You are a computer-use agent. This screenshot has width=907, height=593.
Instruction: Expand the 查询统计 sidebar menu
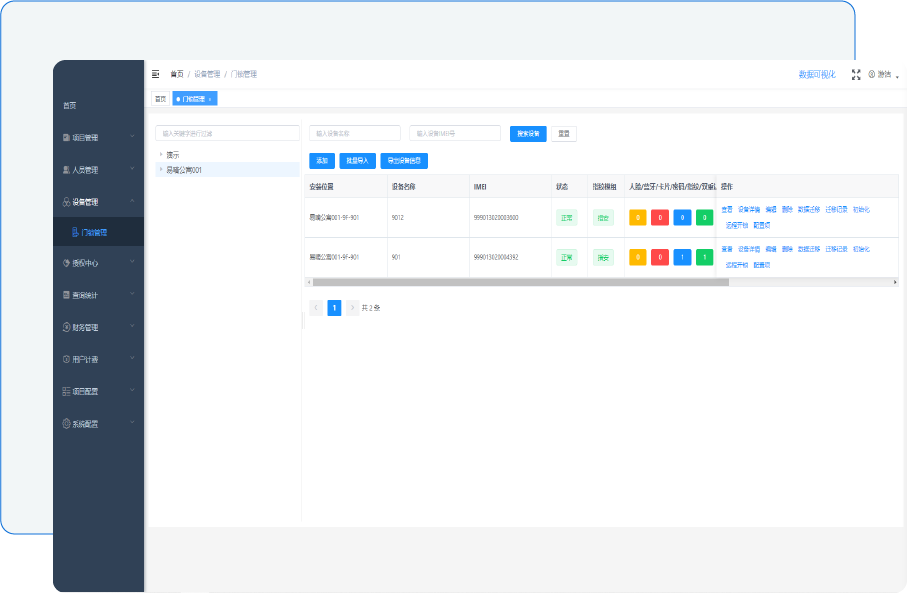point(132,295)
